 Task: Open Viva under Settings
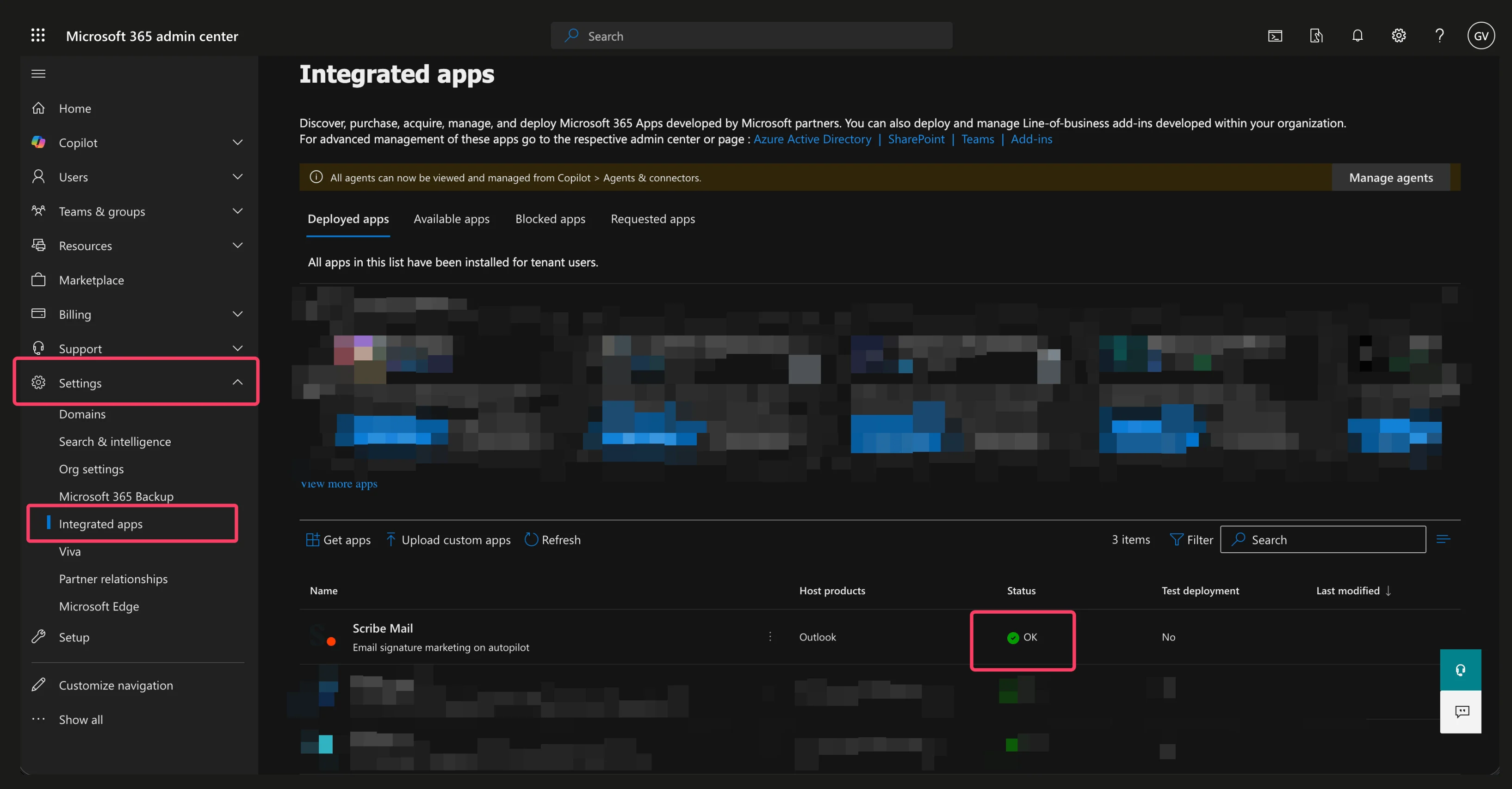click(70, 551)
